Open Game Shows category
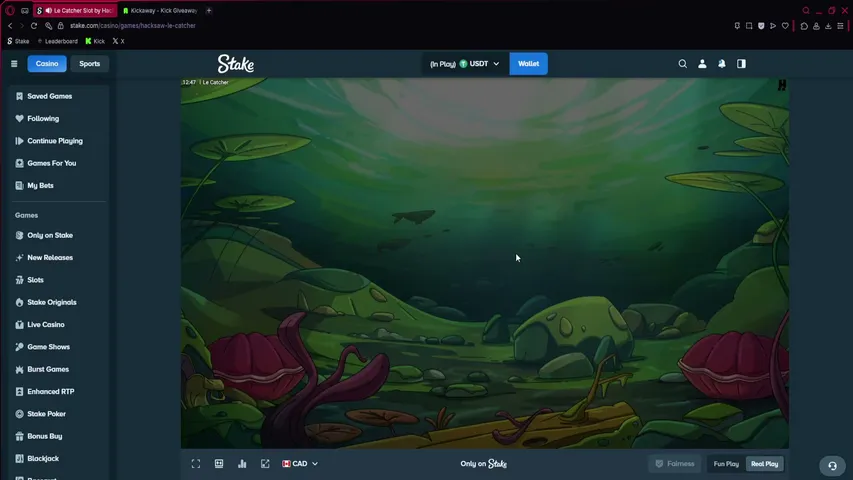The height and width of the screenshot is (480, 853). click(x=58, y=347)
